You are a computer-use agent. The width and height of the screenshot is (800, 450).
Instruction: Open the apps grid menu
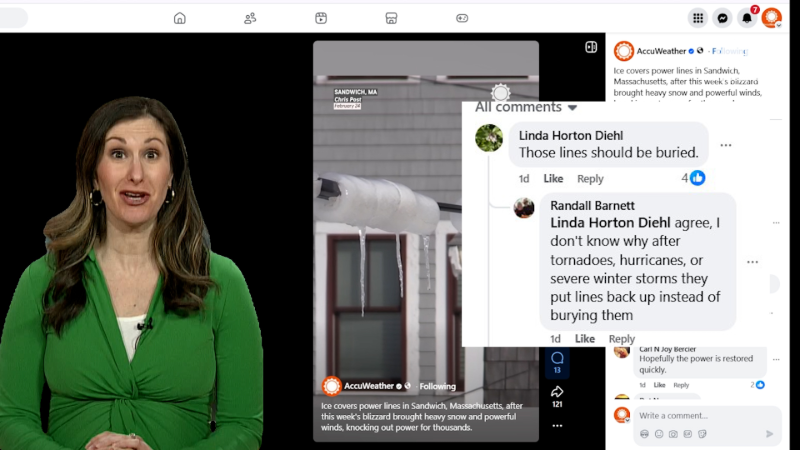[698, 18]
